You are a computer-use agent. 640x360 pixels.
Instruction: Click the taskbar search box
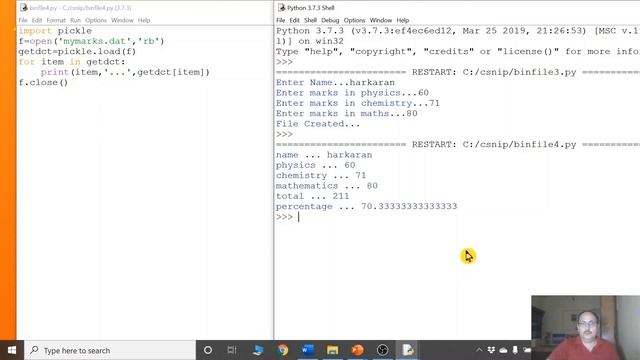[x=110, y=350]
